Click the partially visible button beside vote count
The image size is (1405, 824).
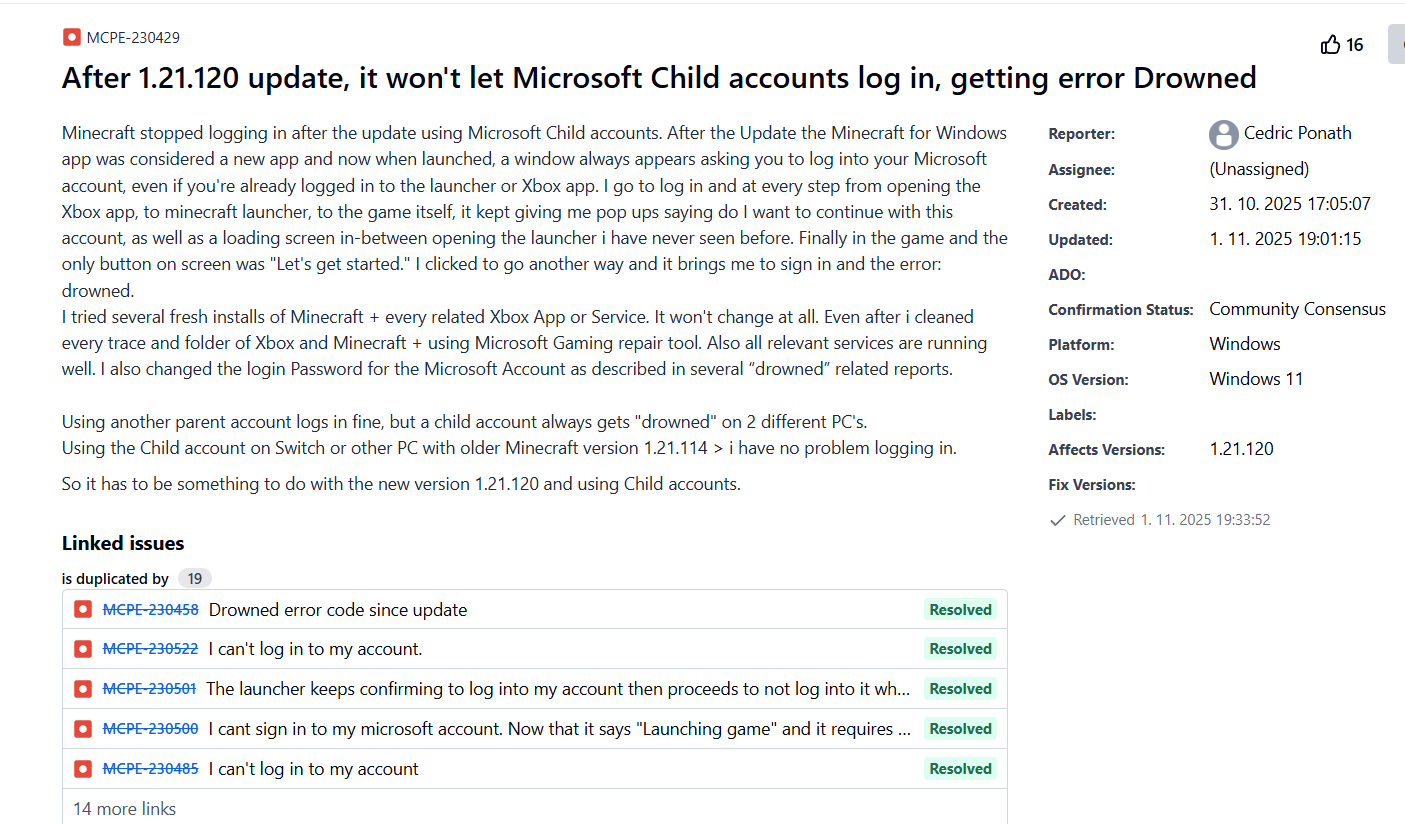[1396, 45]
